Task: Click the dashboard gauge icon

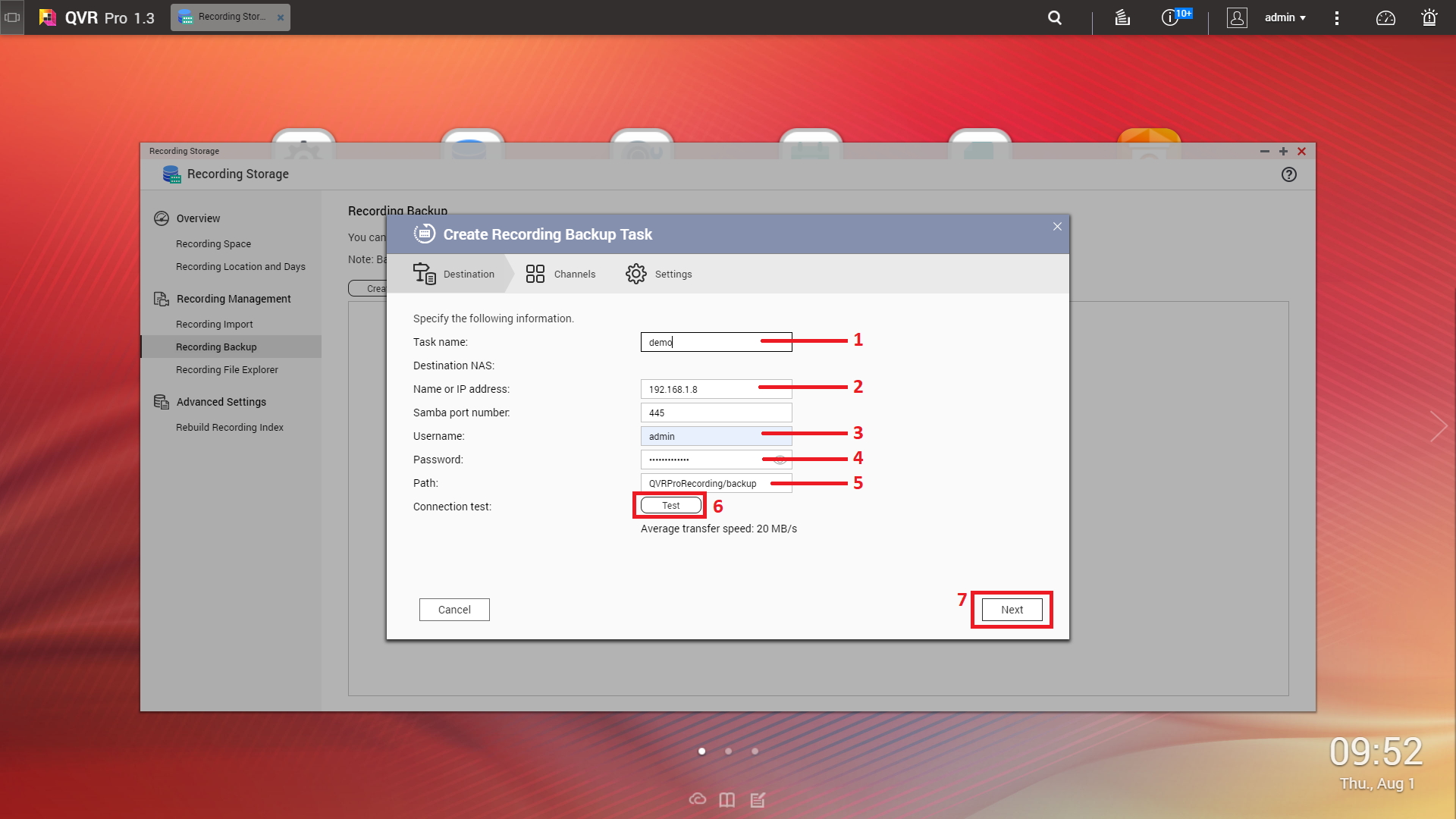Action: (x=1385, y=17)
